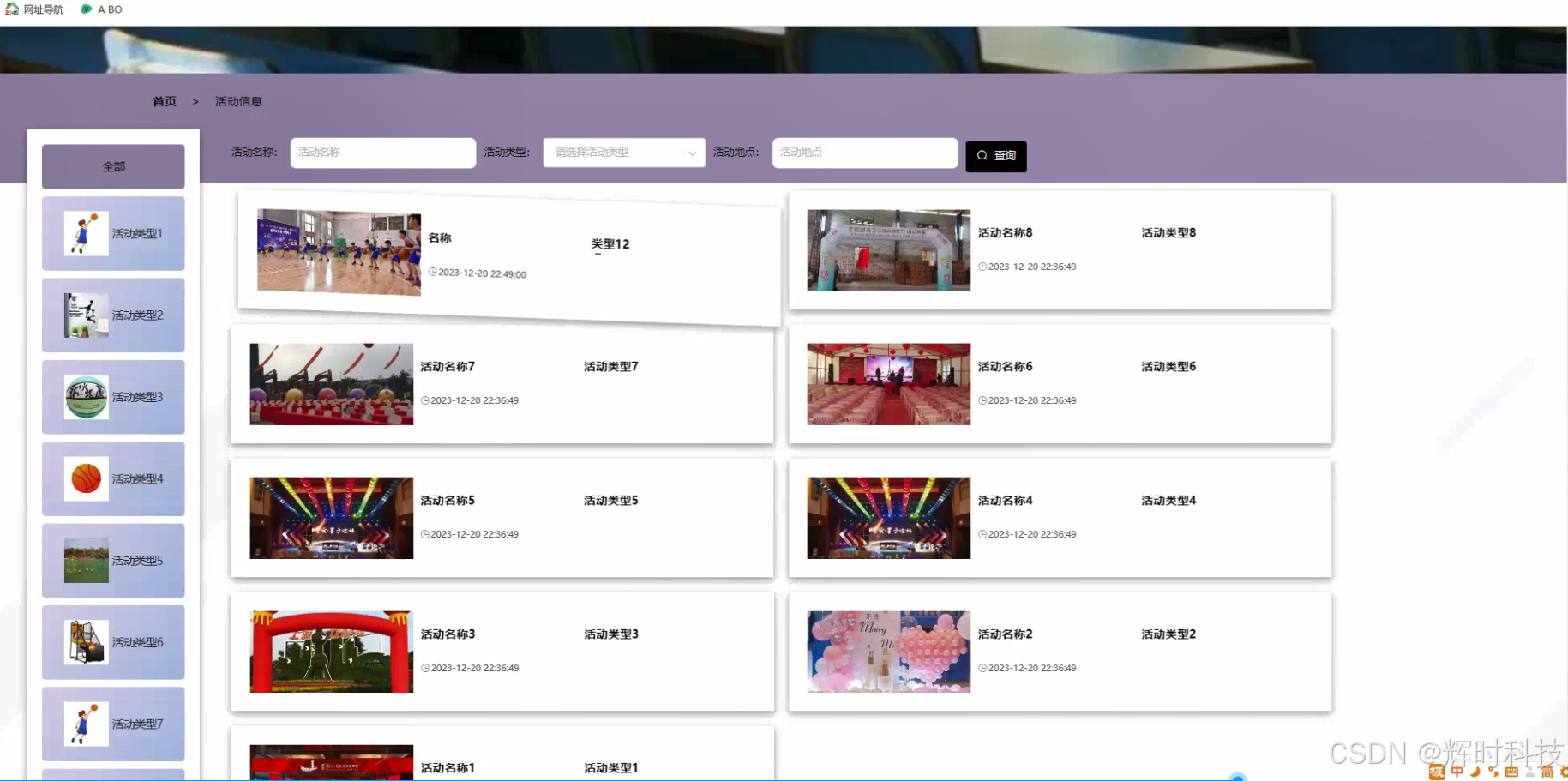The height and width of the screenshot is (781, 1568).
Task: Select 活动类型4 label in sidebar
Action: pyautogui.click(x=137, y=478)
